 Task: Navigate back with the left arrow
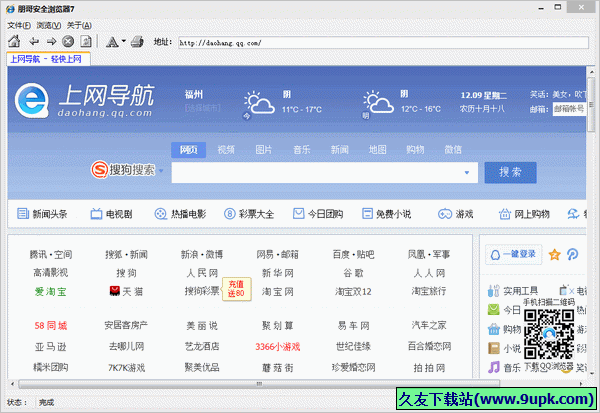click(x=34, y=41)
